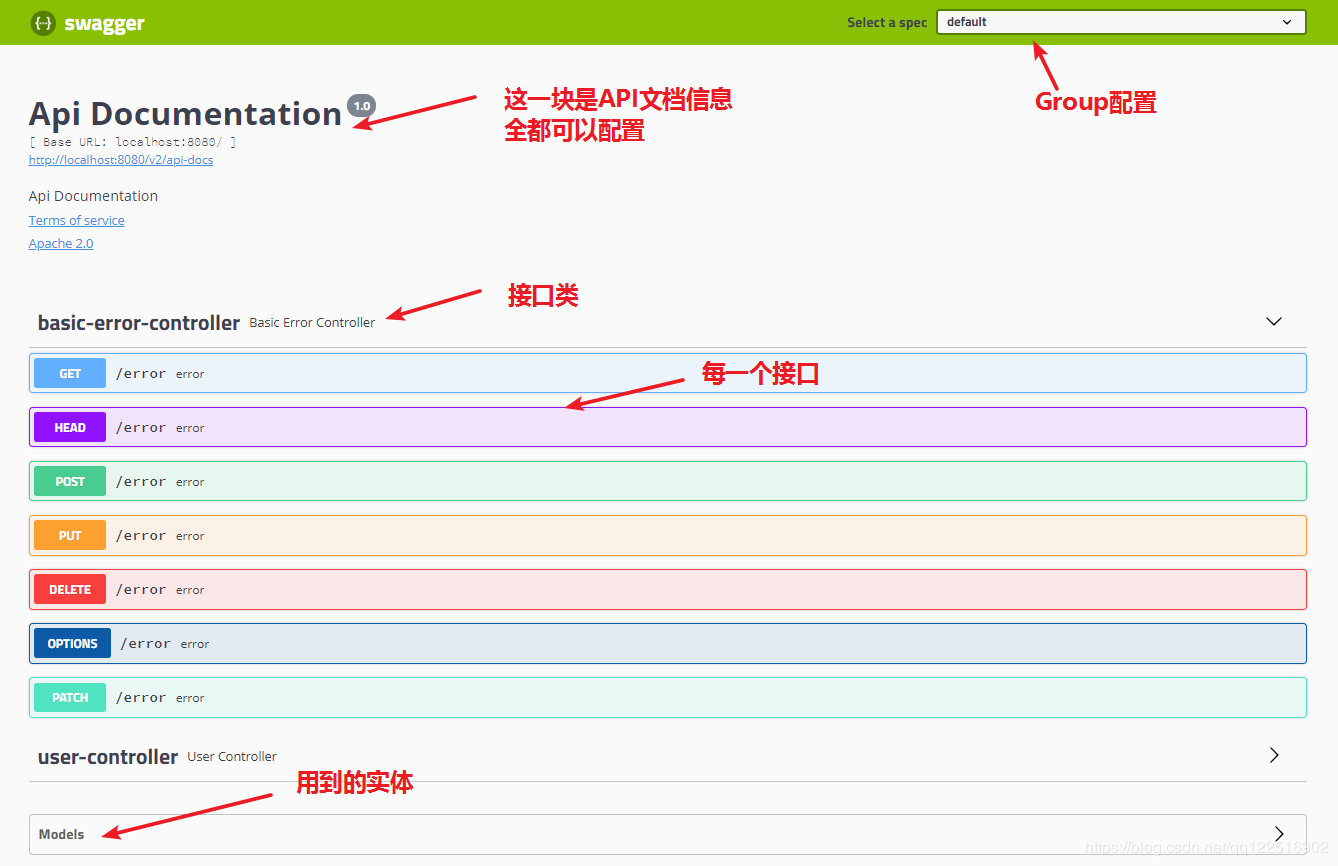Click the red DELETE method badge
This screenshot has height=866, width=1338.
click(x=70, y=590)
